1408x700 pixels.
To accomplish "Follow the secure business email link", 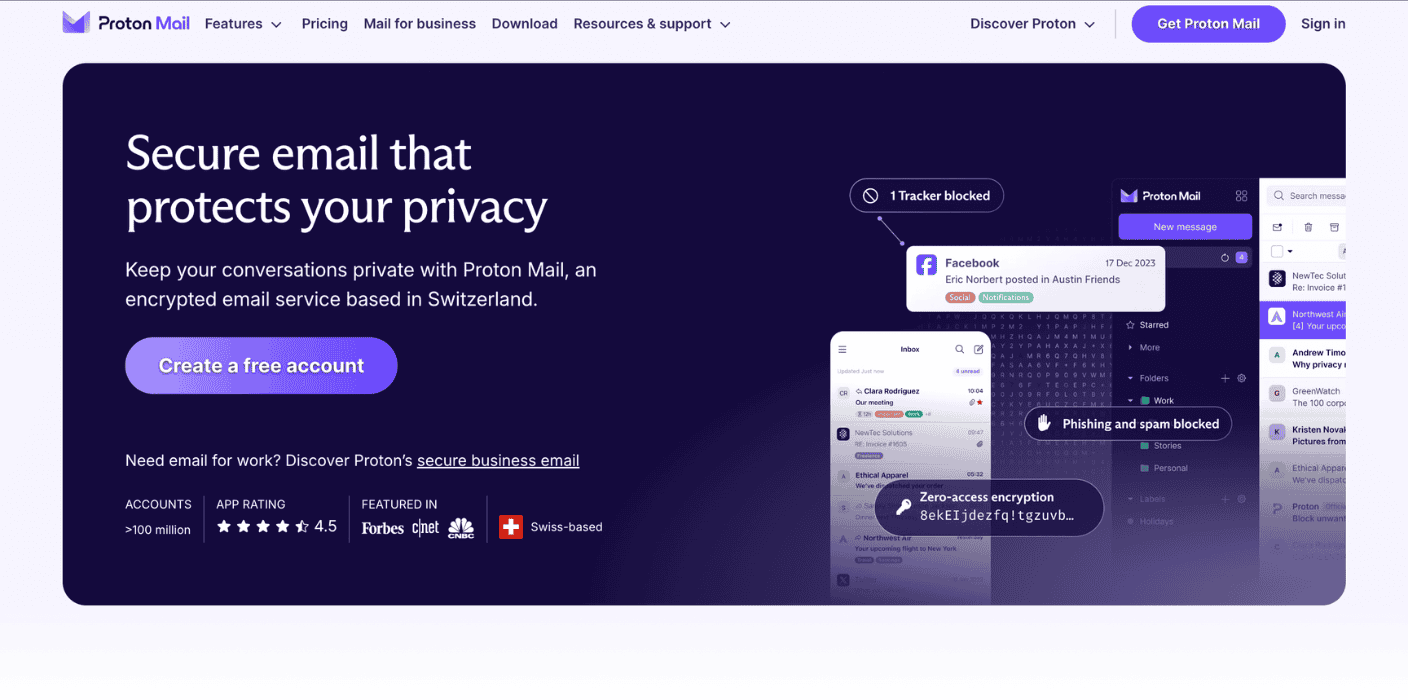I will (x=498, y=460).
